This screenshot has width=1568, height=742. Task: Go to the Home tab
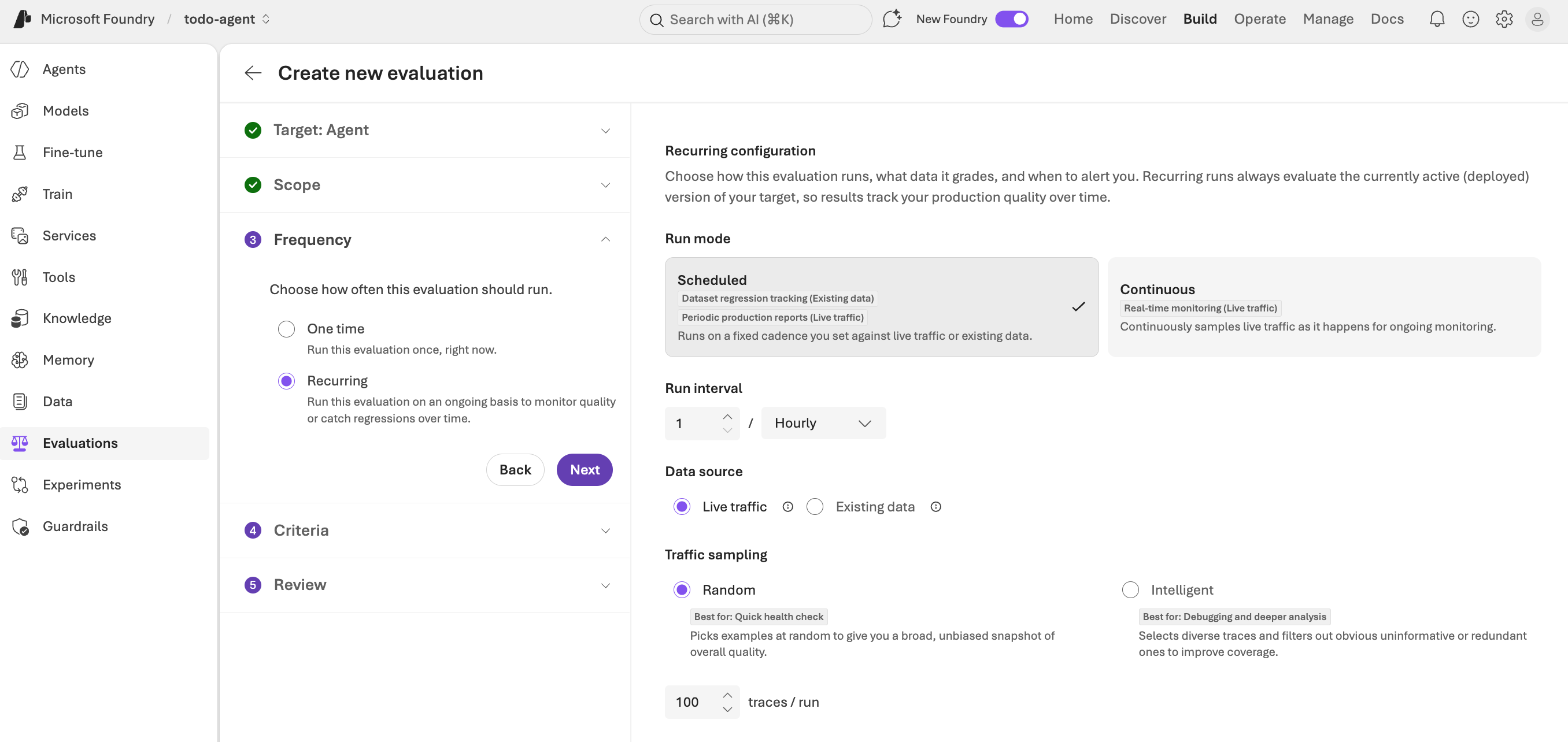point(1073,19)
